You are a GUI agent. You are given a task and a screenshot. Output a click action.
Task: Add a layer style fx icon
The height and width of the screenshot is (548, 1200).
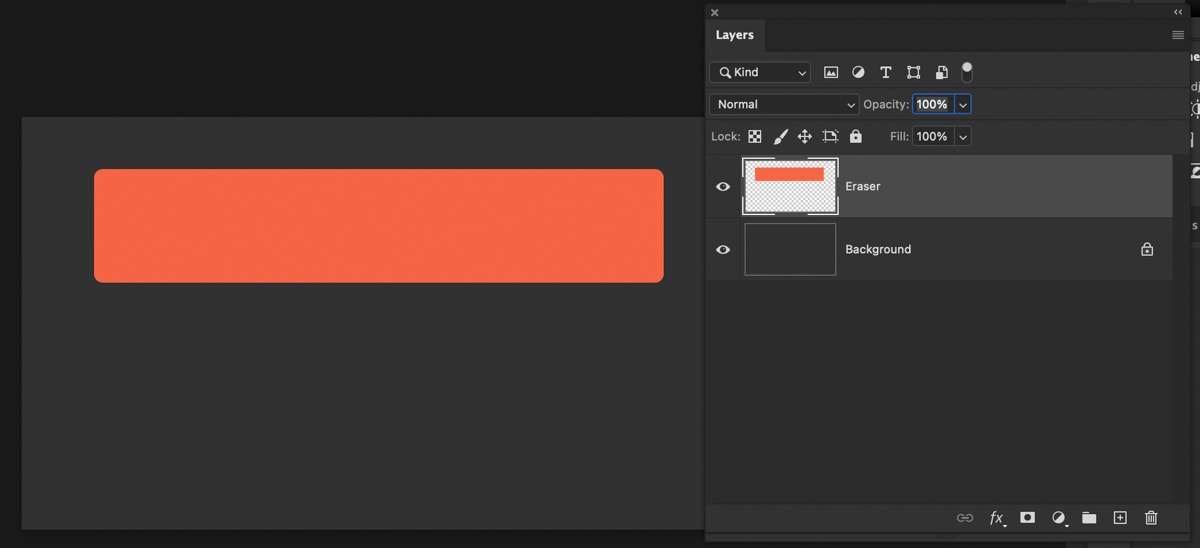point(997,517)
